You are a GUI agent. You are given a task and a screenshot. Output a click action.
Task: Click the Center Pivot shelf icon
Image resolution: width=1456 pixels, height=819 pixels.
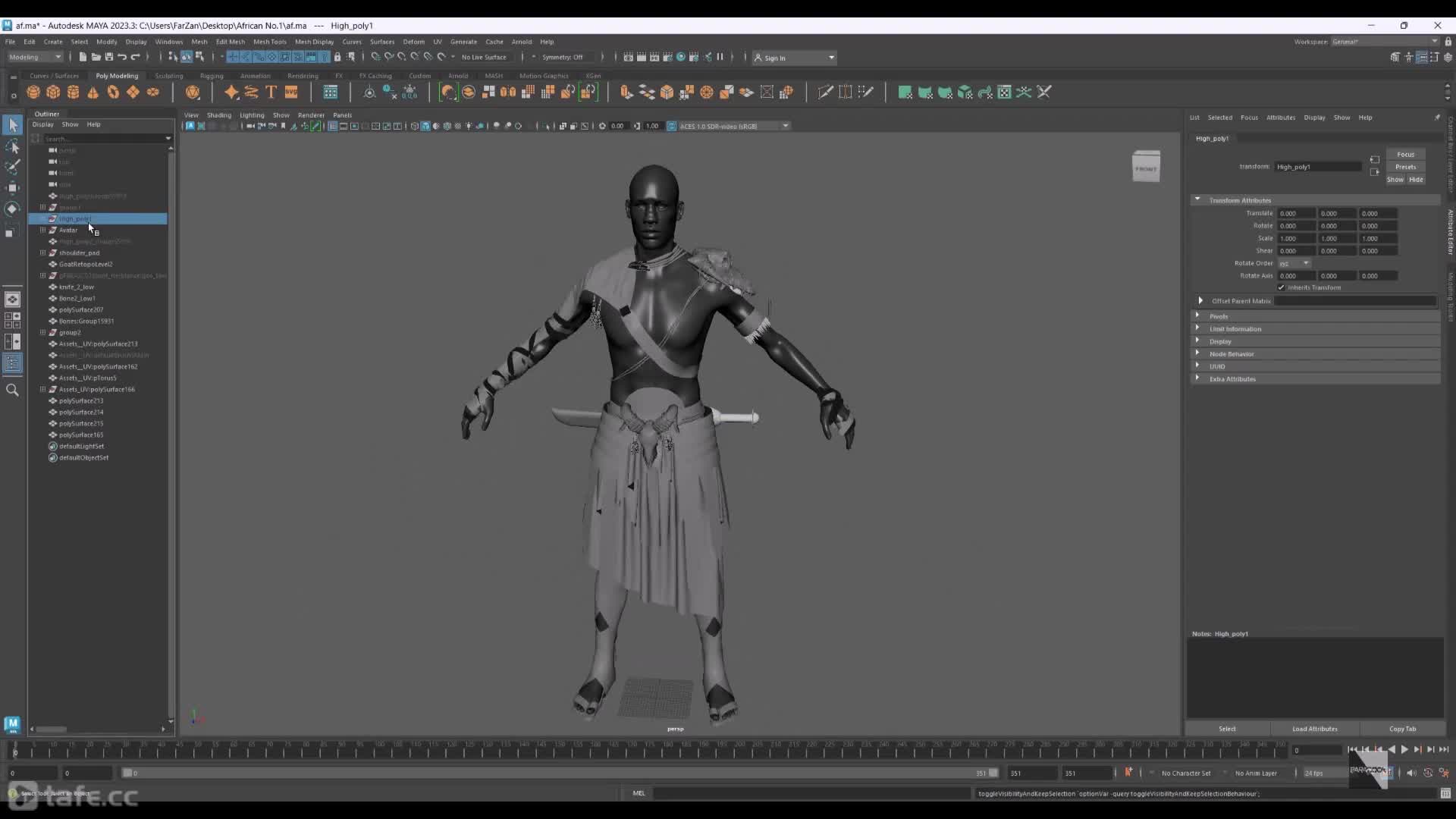[x=369, y=92]
